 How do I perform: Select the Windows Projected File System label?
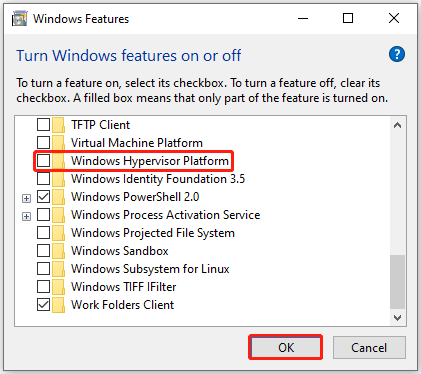click(x=153, y=233)
